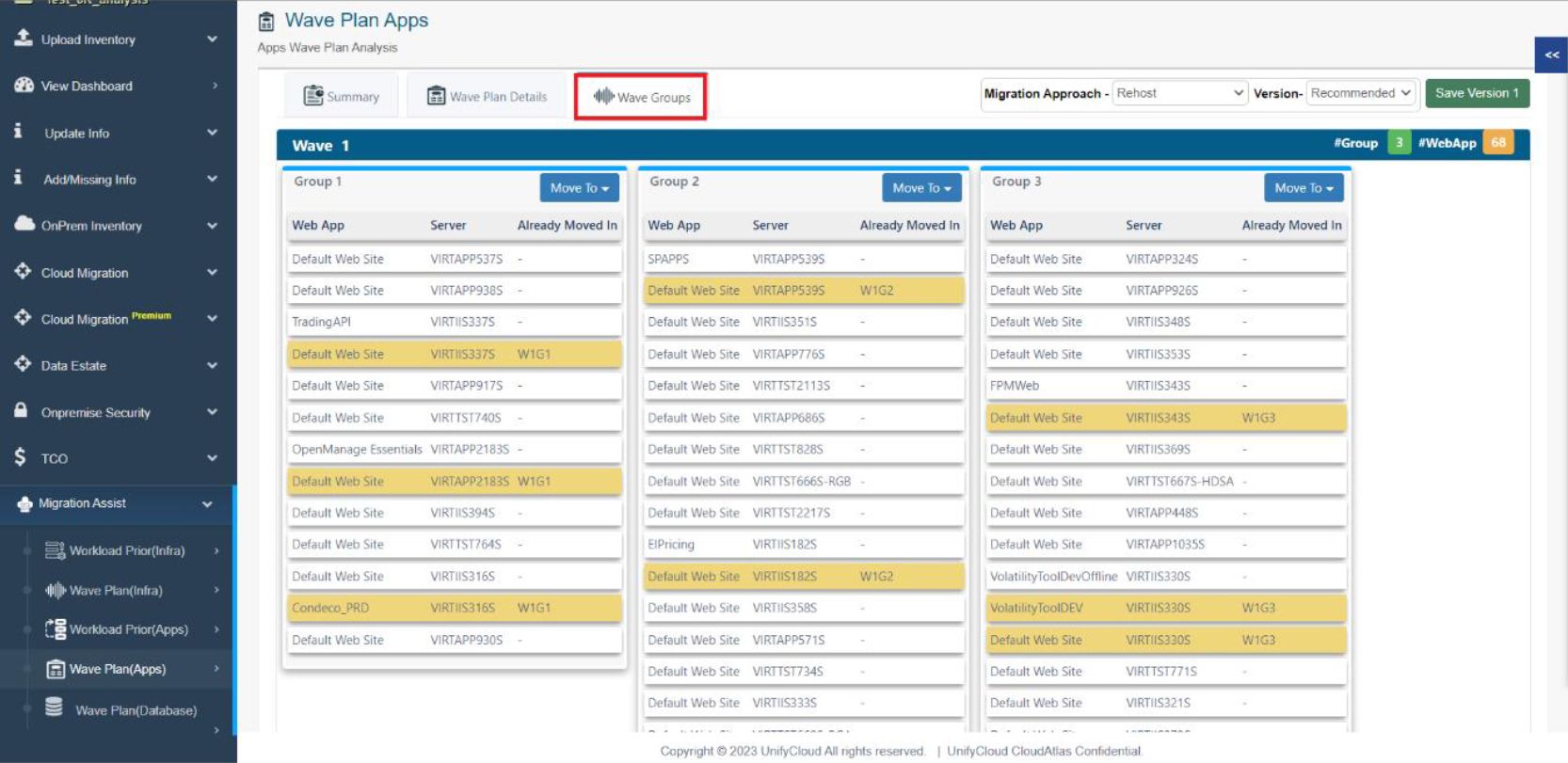1568x763 pixels.
Task: Open the Summary tab
Action: (x=341, y=96)
